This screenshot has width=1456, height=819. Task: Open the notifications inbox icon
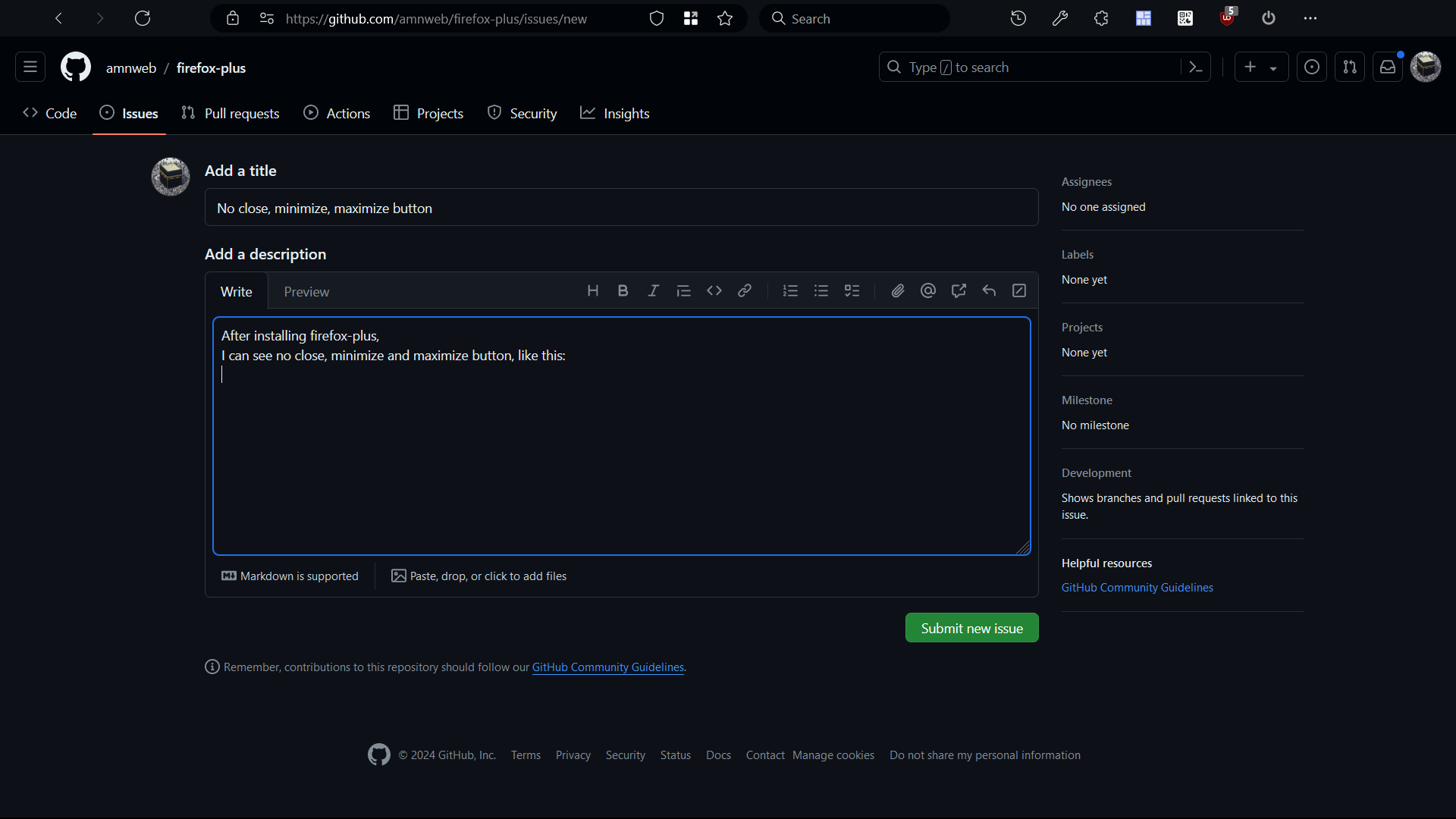pyautogui.click(x=1388, y=67)
